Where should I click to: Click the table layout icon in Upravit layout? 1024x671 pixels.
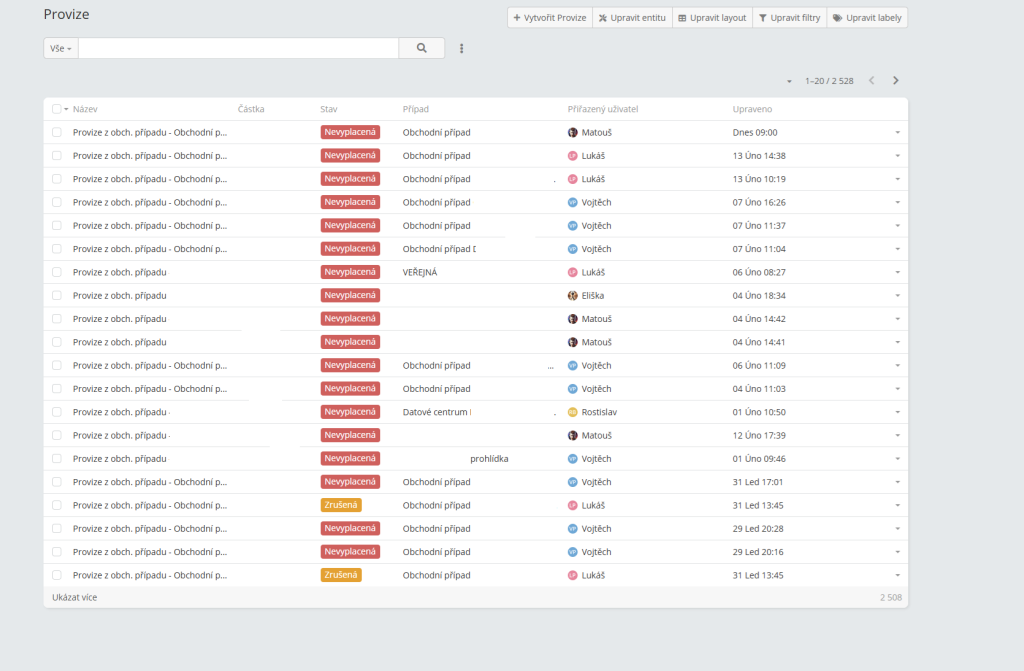tap(684, 17)
